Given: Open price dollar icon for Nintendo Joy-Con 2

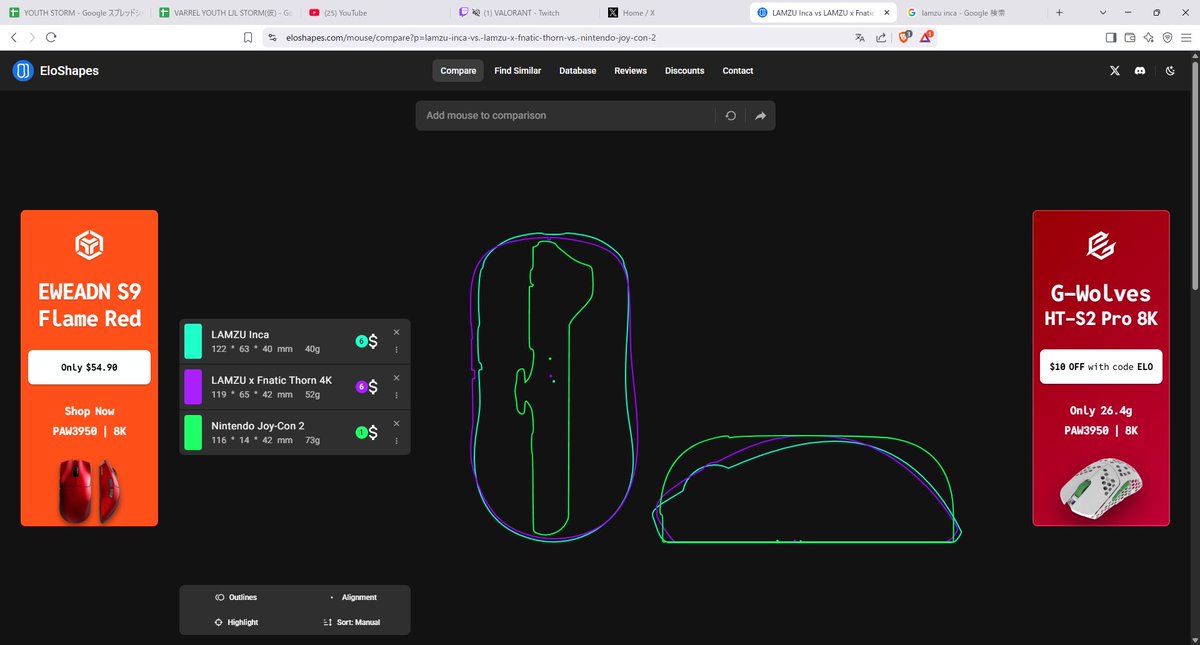Looking at the screenshot, I should tap(373, 433).
